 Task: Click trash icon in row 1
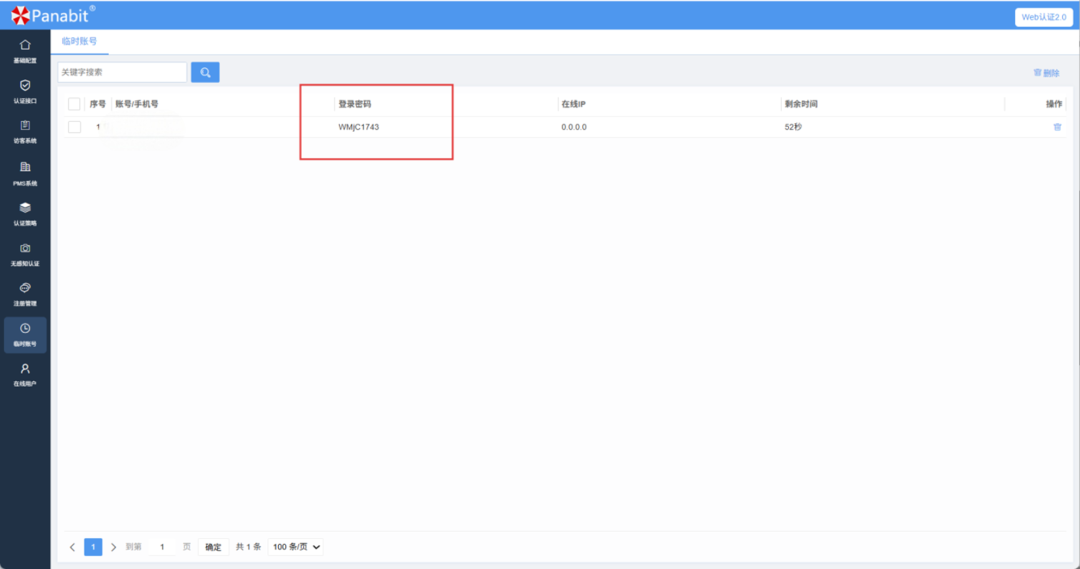1057,127
